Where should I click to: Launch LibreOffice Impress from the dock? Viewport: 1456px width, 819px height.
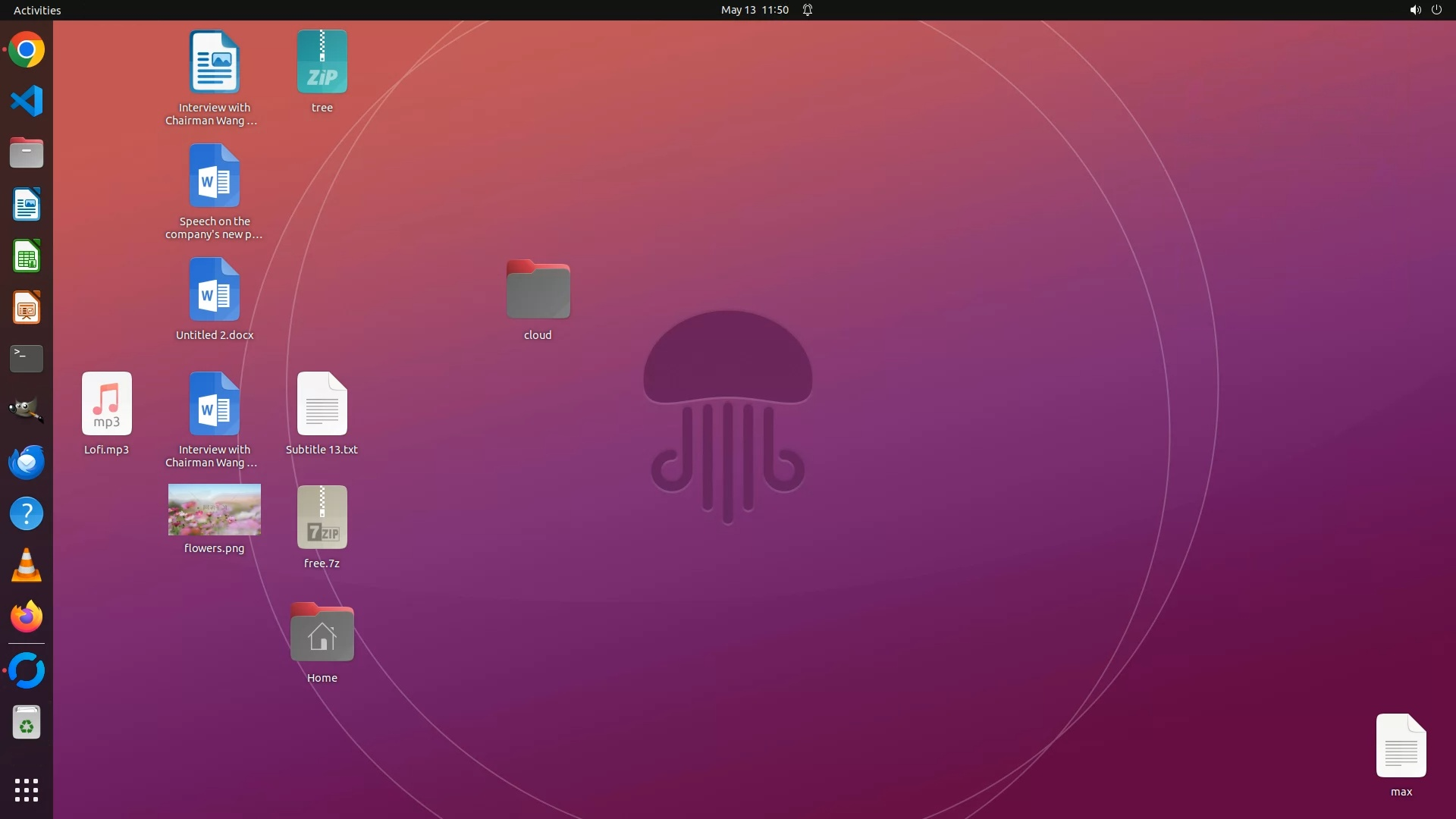coord(27,308)
